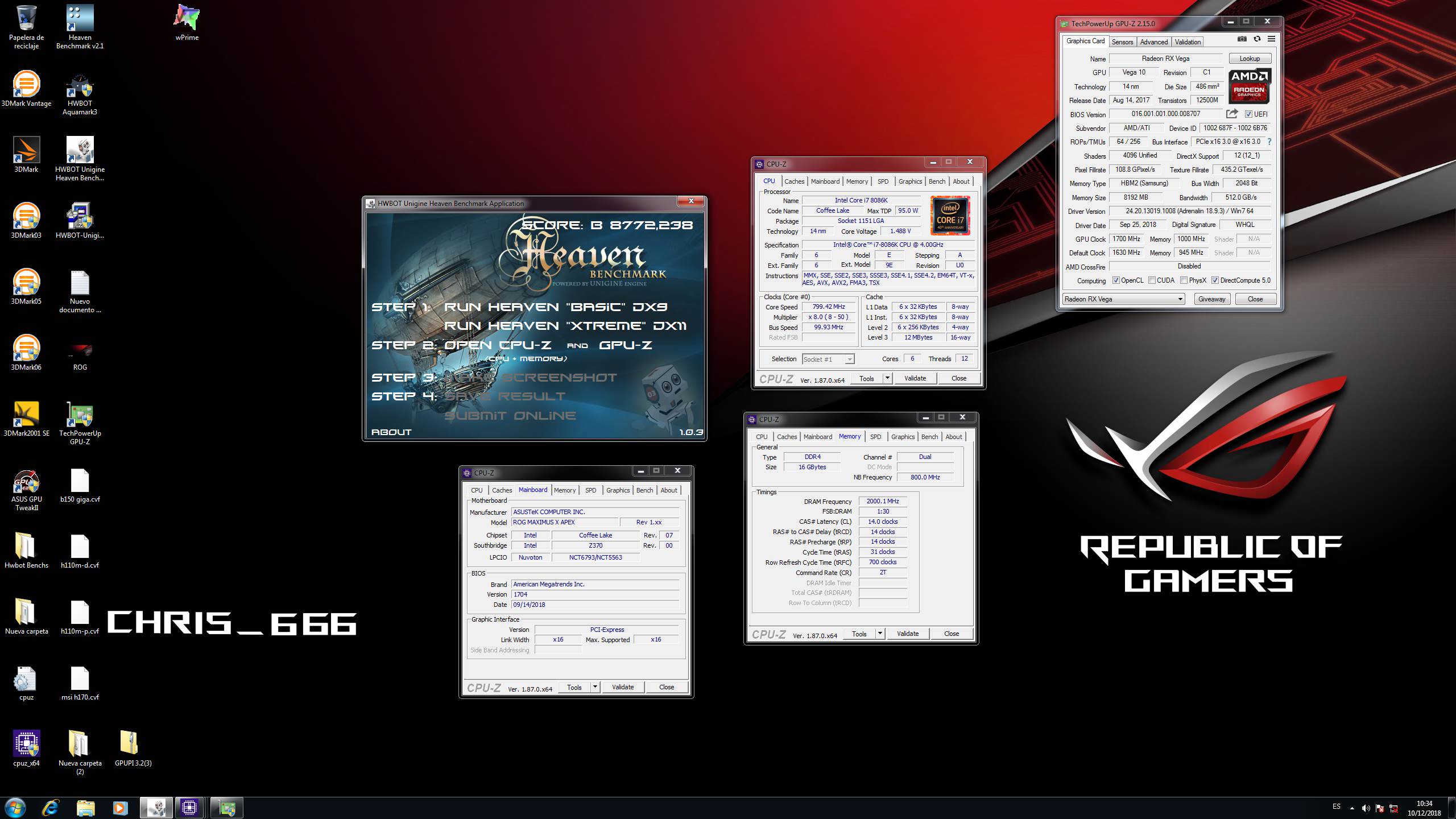Launch the wPrime desktop shortcut
1456x819 pixels.
point(187,23)
